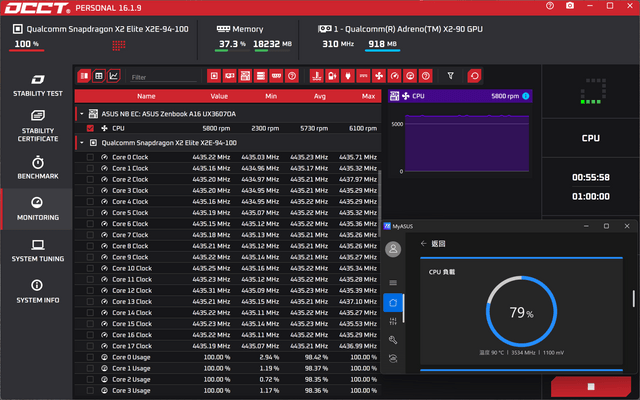This screenshot has height=400, width=640.
Task: Toggle the GPU sensor source filter
Action: coord(229,76)
